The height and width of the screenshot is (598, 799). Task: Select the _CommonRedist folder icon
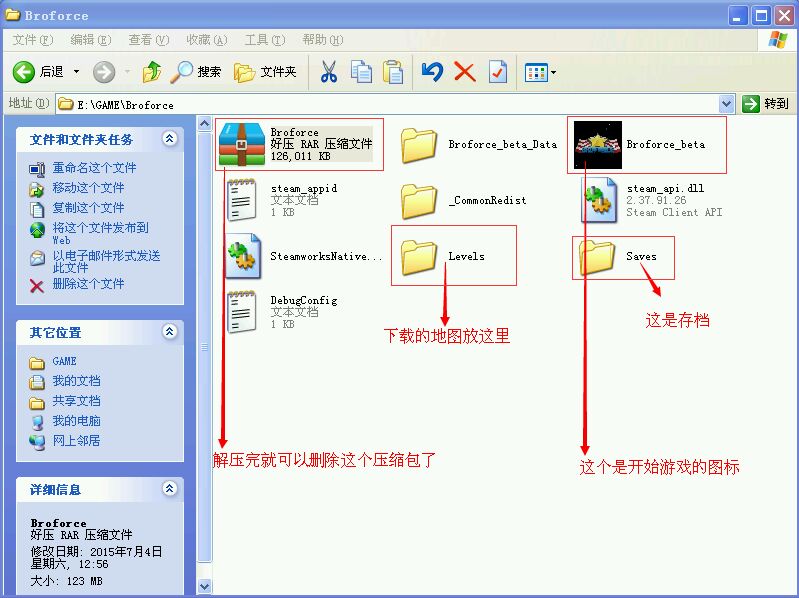[x=419, y=201]
